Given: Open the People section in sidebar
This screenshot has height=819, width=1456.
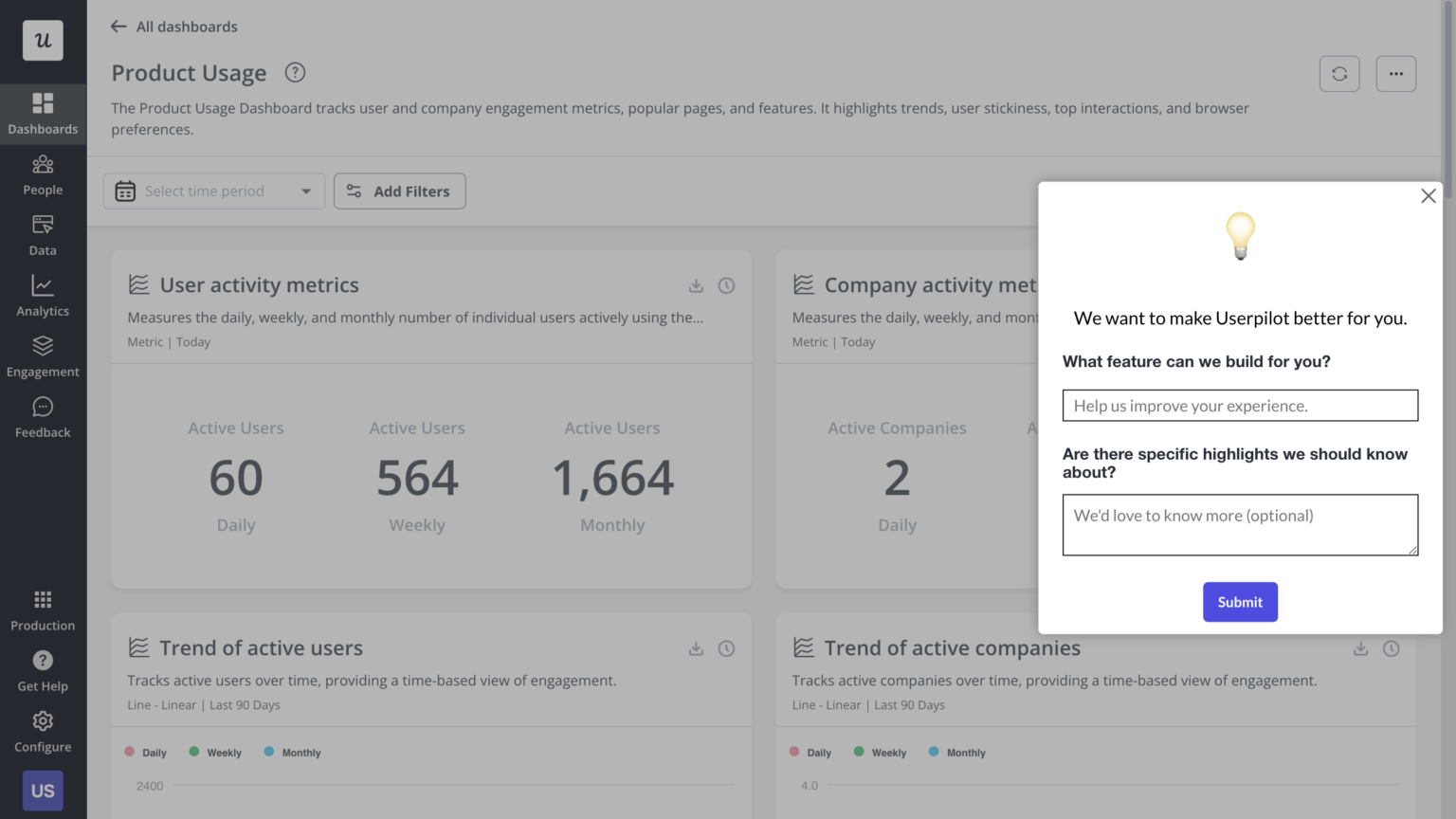Looking at the screenshot, I should 43,175.
